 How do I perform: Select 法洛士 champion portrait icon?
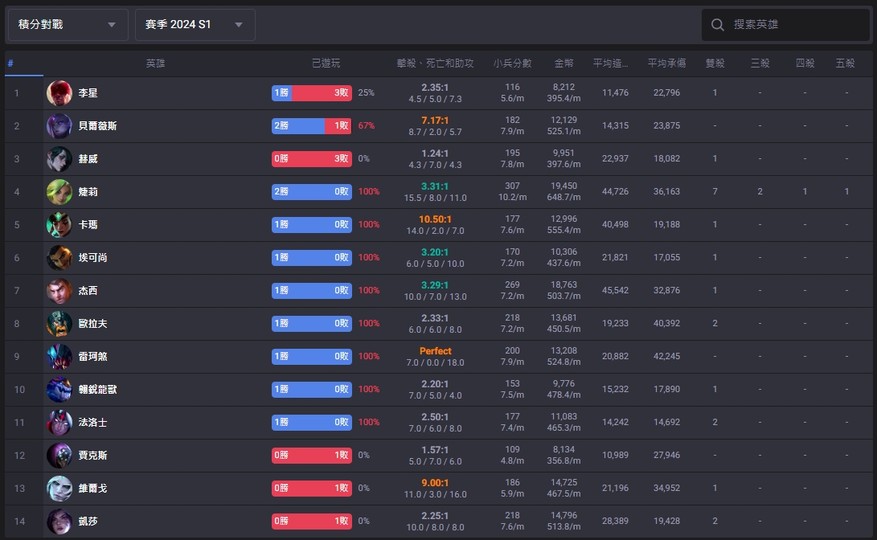point(59,423)
